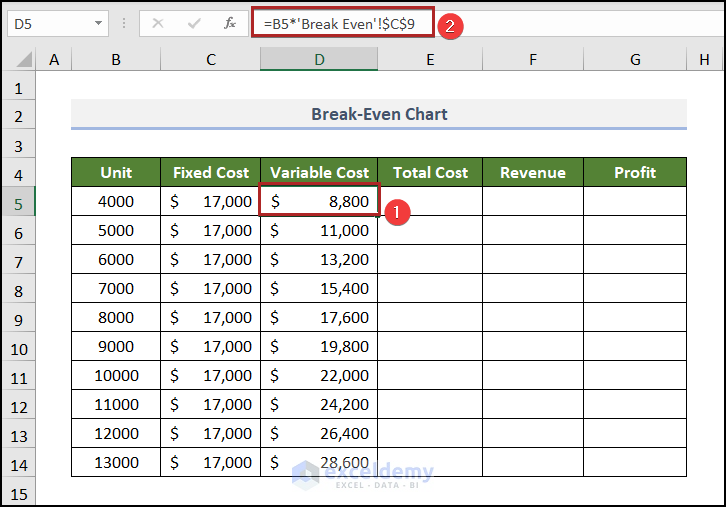
Task: Click the Cancel X icon in formula bar
Action: (x=157, y=23)
